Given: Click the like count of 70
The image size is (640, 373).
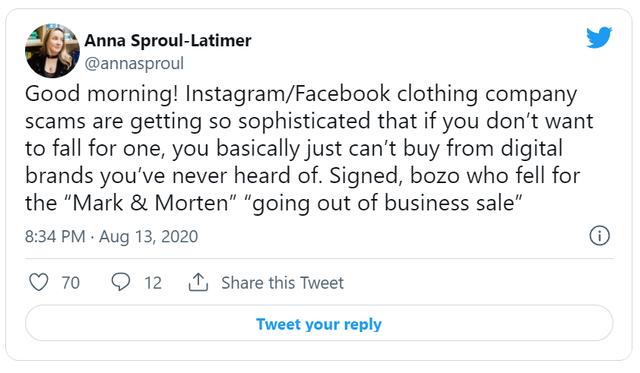Looking at the screenshot, I should tap(71, 283).
